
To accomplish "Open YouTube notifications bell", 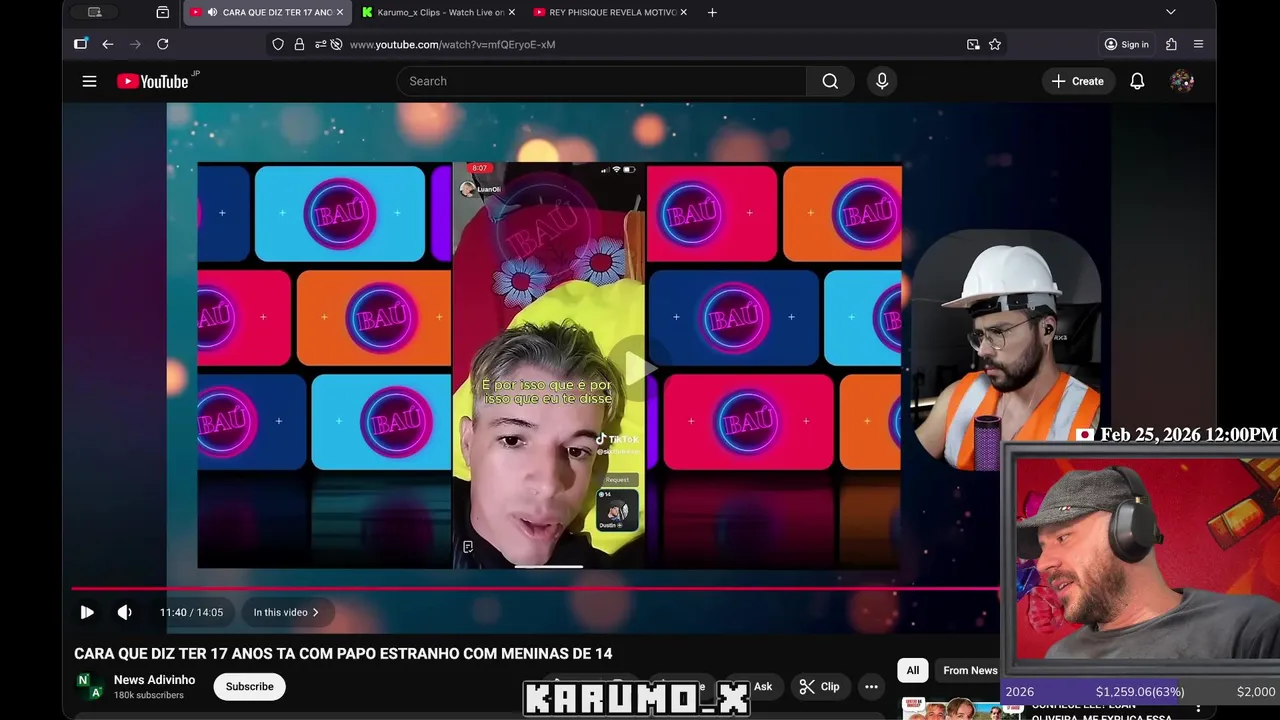I will (1137, 81).
